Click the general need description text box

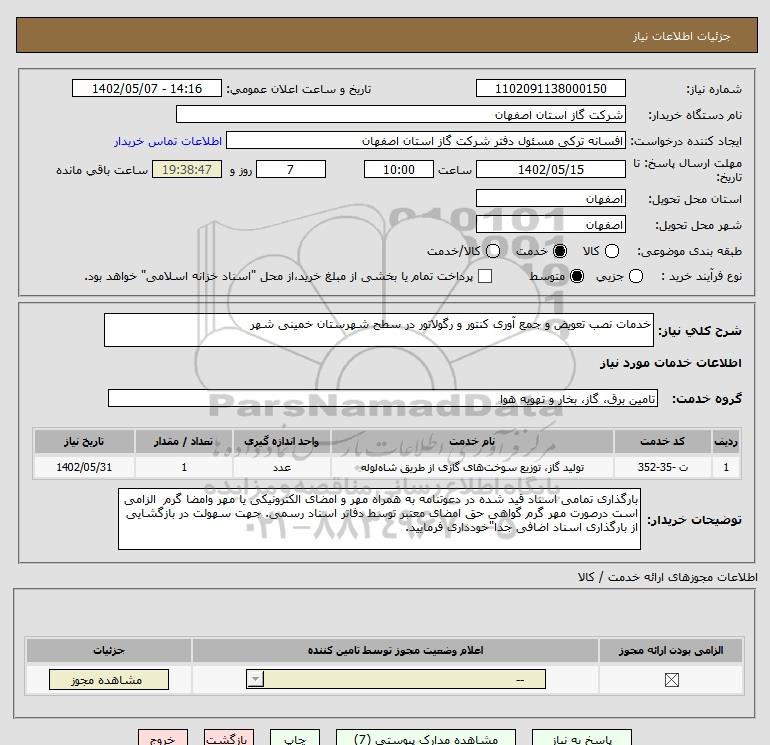pos(379,330)
